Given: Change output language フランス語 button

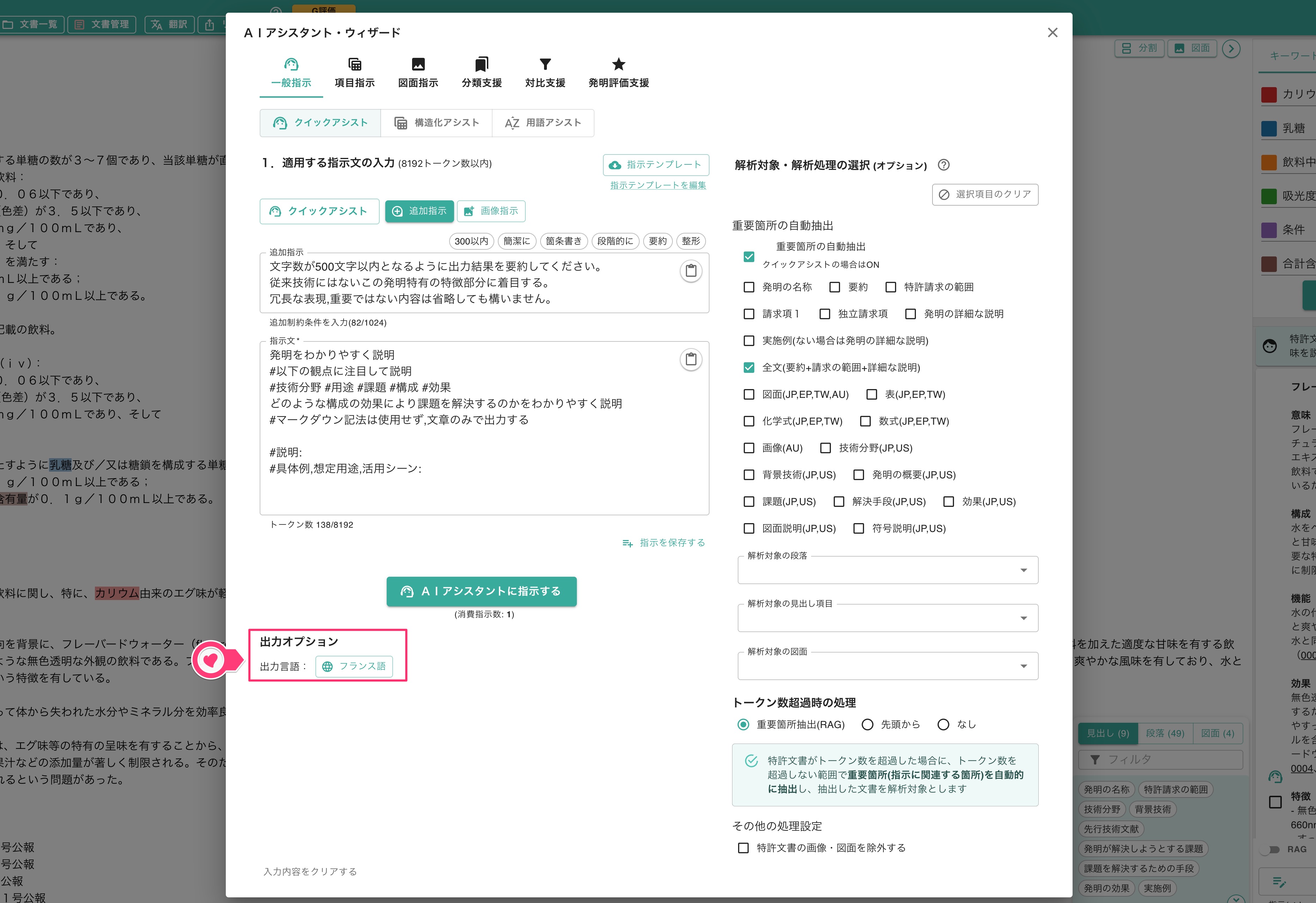Looking at the screenshot, I should (x=354, y=666).
